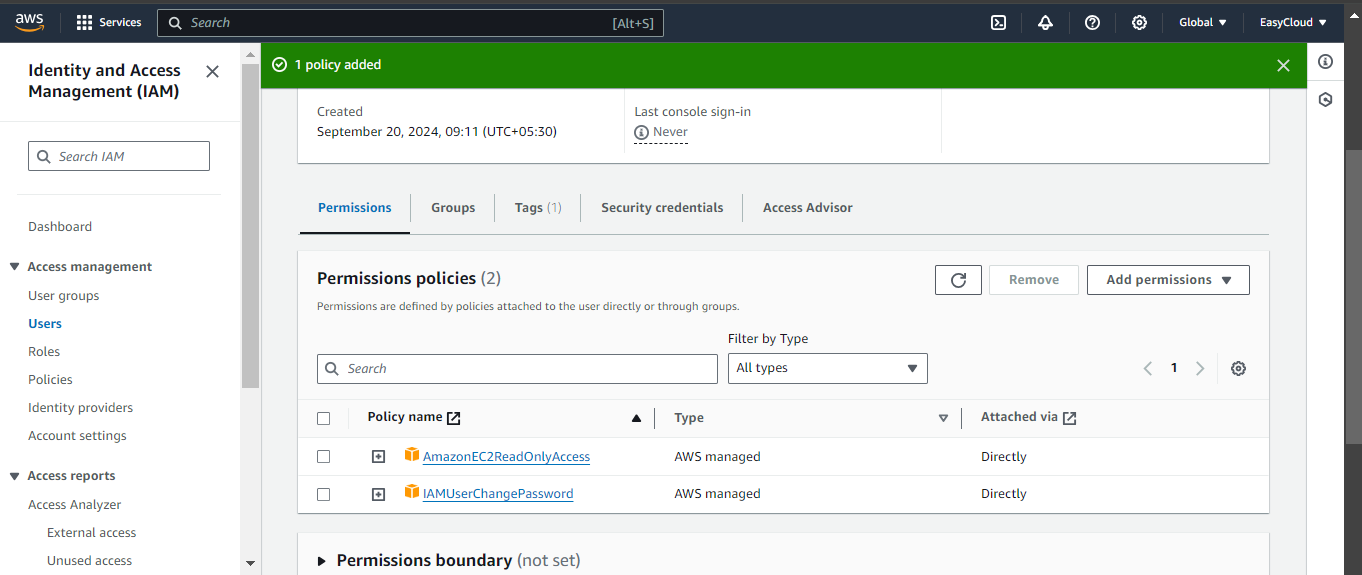
Task: Close the IAM navigation panel
Action: (x=212, y=71)
